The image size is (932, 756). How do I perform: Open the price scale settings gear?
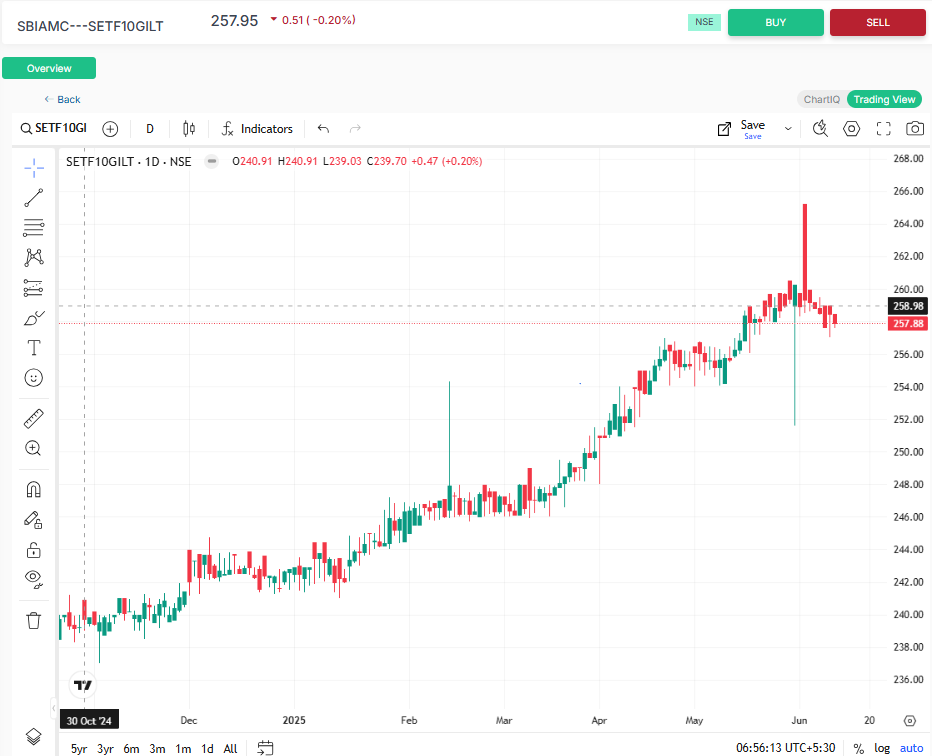[909, 721]
